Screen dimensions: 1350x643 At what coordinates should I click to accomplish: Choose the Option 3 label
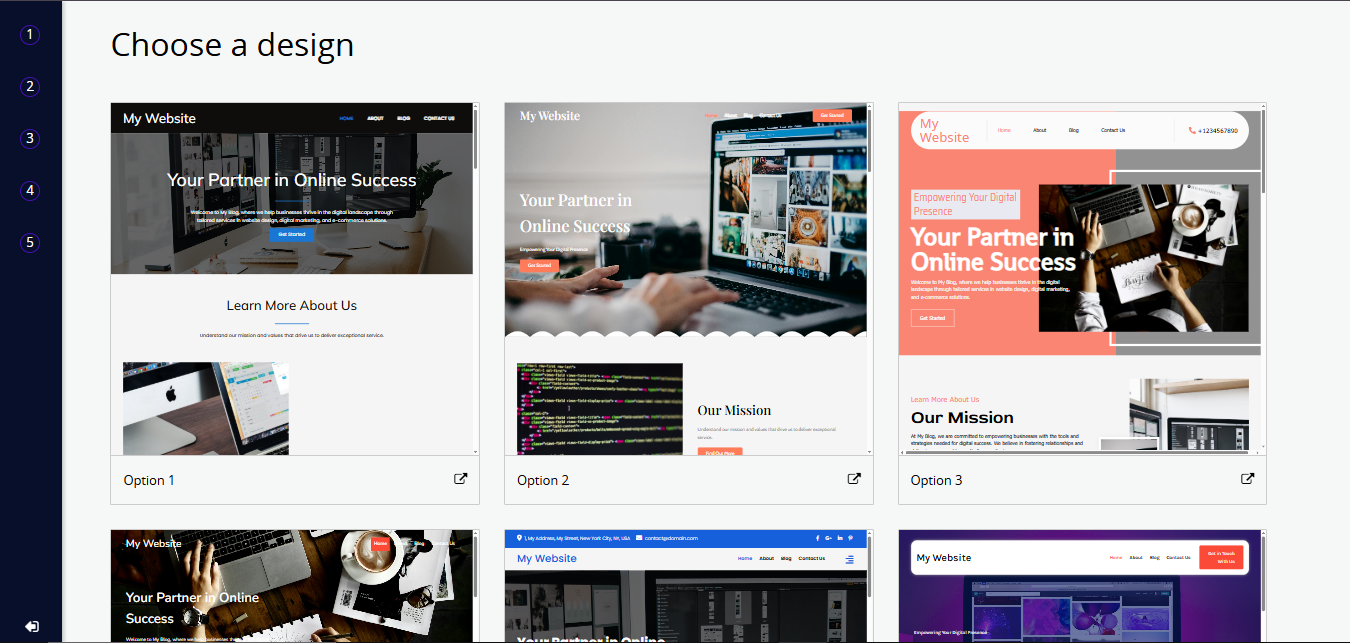[x=936, y=480]
